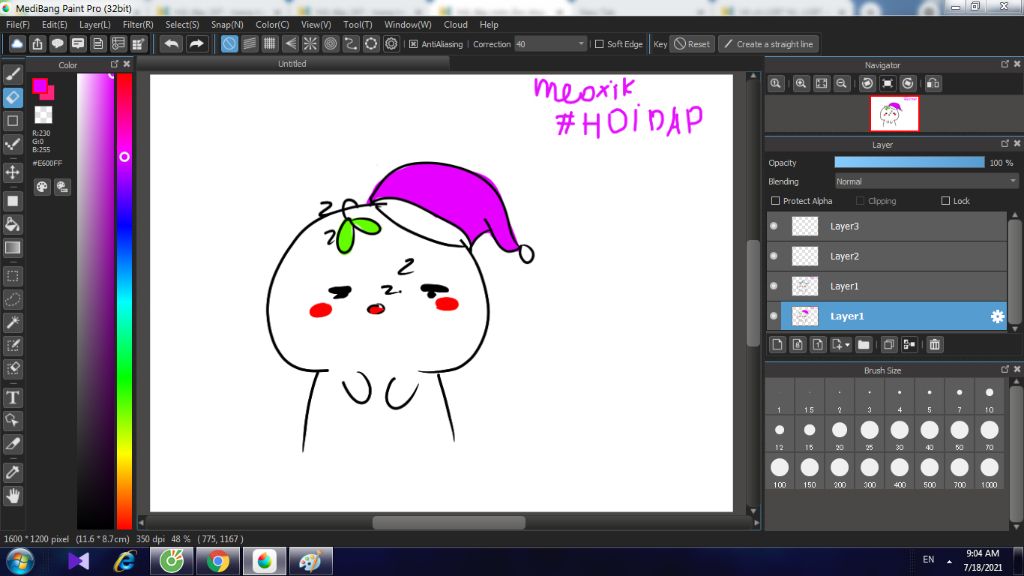Click the Undo arrow in toolbar
The image size is (1024, 576).
click(x=172, y=44)
